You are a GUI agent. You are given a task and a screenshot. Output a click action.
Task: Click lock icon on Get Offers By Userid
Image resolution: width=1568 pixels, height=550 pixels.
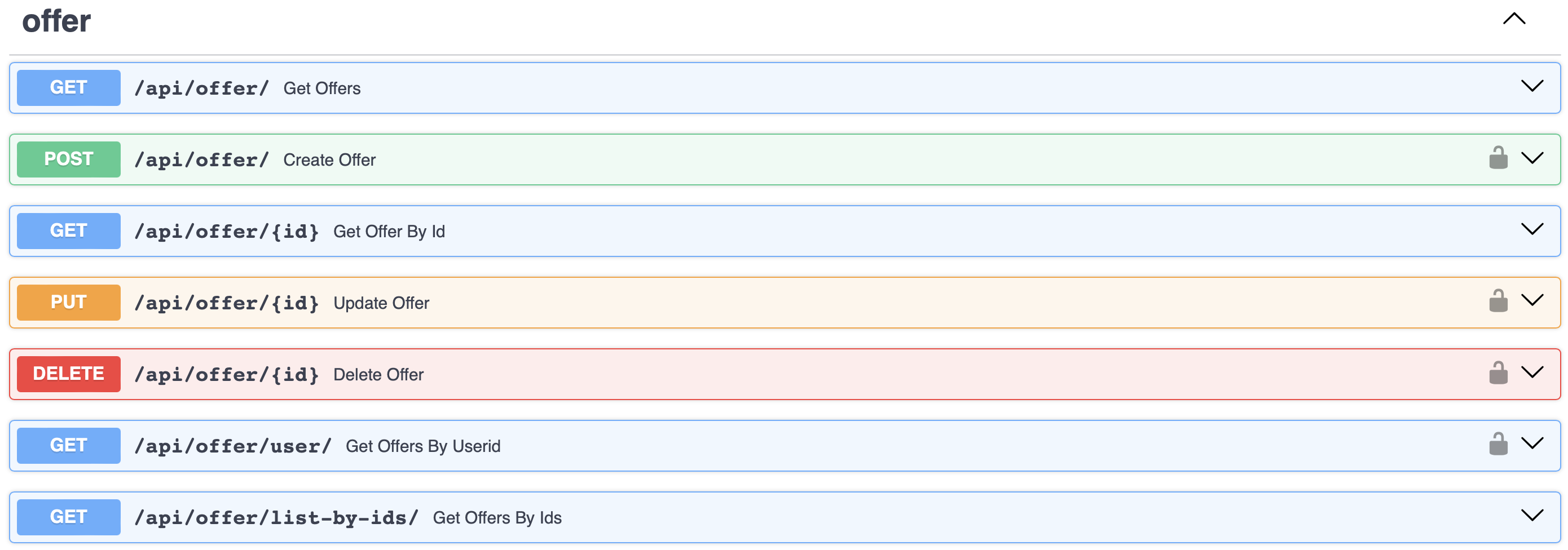(1498, 444)
